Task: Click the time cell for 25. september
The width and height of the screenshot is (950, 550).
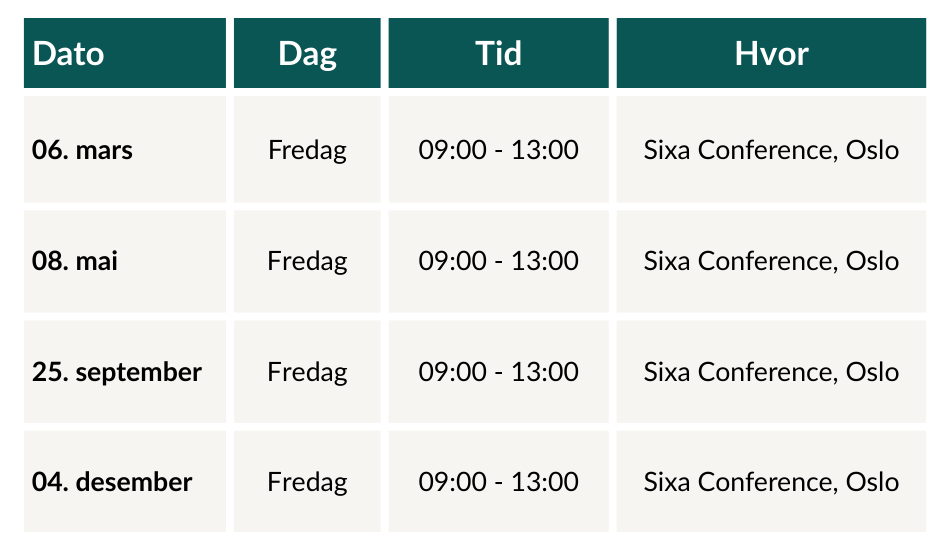Action: click(499, 371)
